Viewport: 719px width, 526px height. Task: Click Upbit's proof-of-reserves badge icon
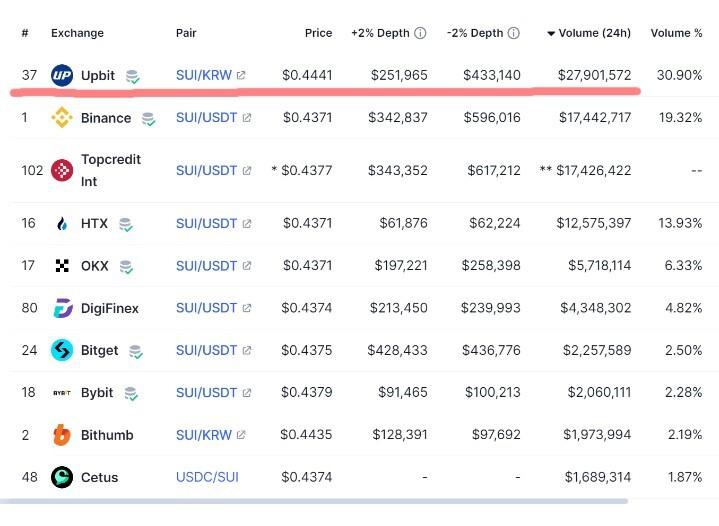[x=133, y=76]
